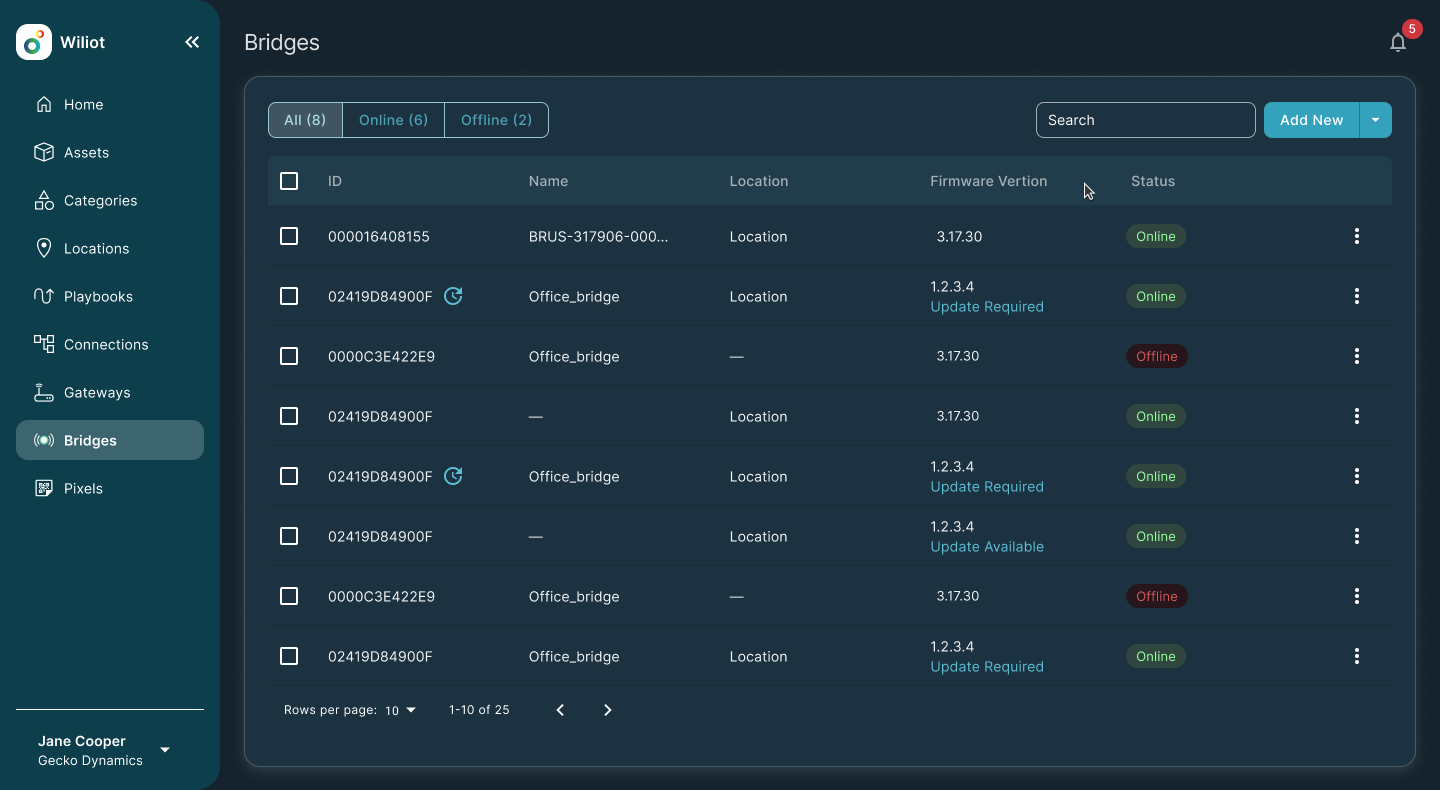
Task: Click the Status column header
Action: (x=1153, y=181)
